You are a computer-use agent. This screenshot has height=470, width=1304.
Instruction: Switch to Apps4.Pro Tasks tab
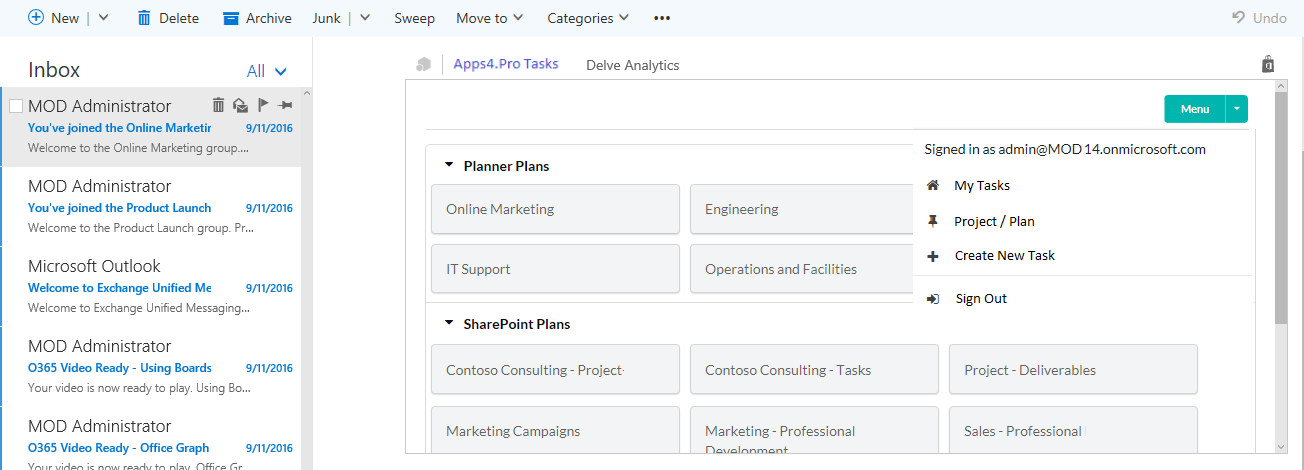pos(506,64)
